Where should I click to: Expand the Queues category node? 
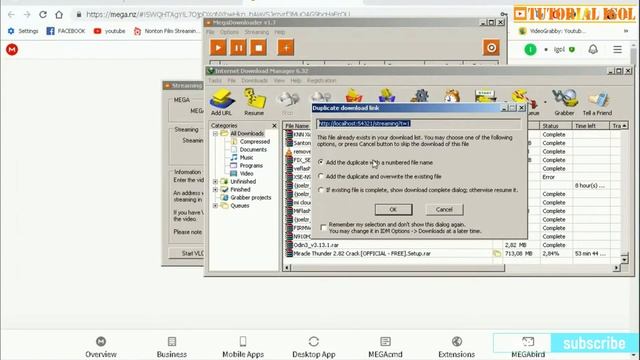[215, 206]
